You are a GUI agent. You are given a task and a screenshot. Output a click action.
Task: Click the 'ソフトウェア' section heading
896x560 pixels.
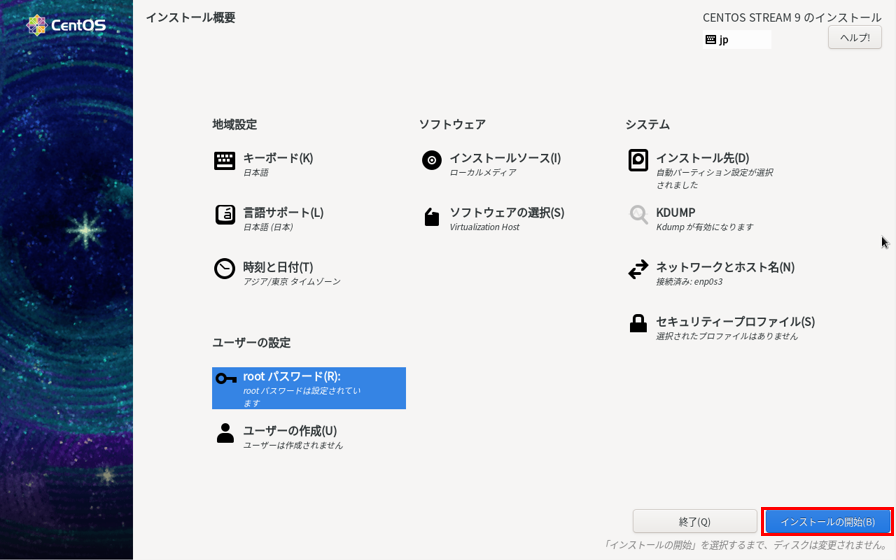click(x=452, y=125)
